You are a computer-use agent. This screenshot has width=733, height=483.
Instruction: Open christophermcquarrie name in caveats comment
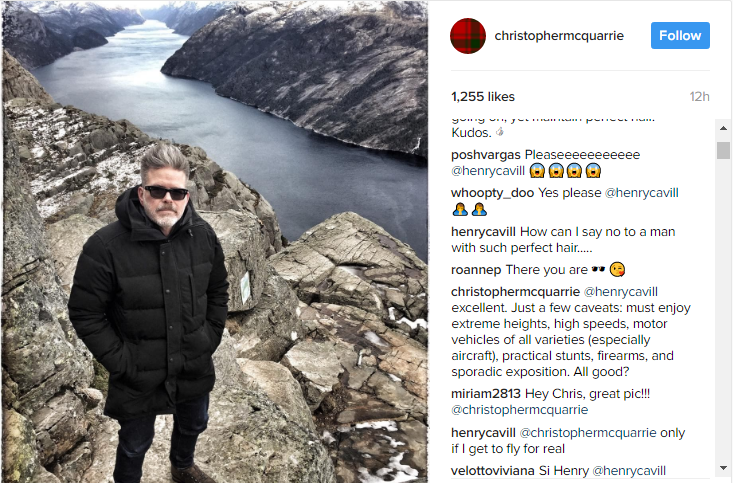(515, 292)
